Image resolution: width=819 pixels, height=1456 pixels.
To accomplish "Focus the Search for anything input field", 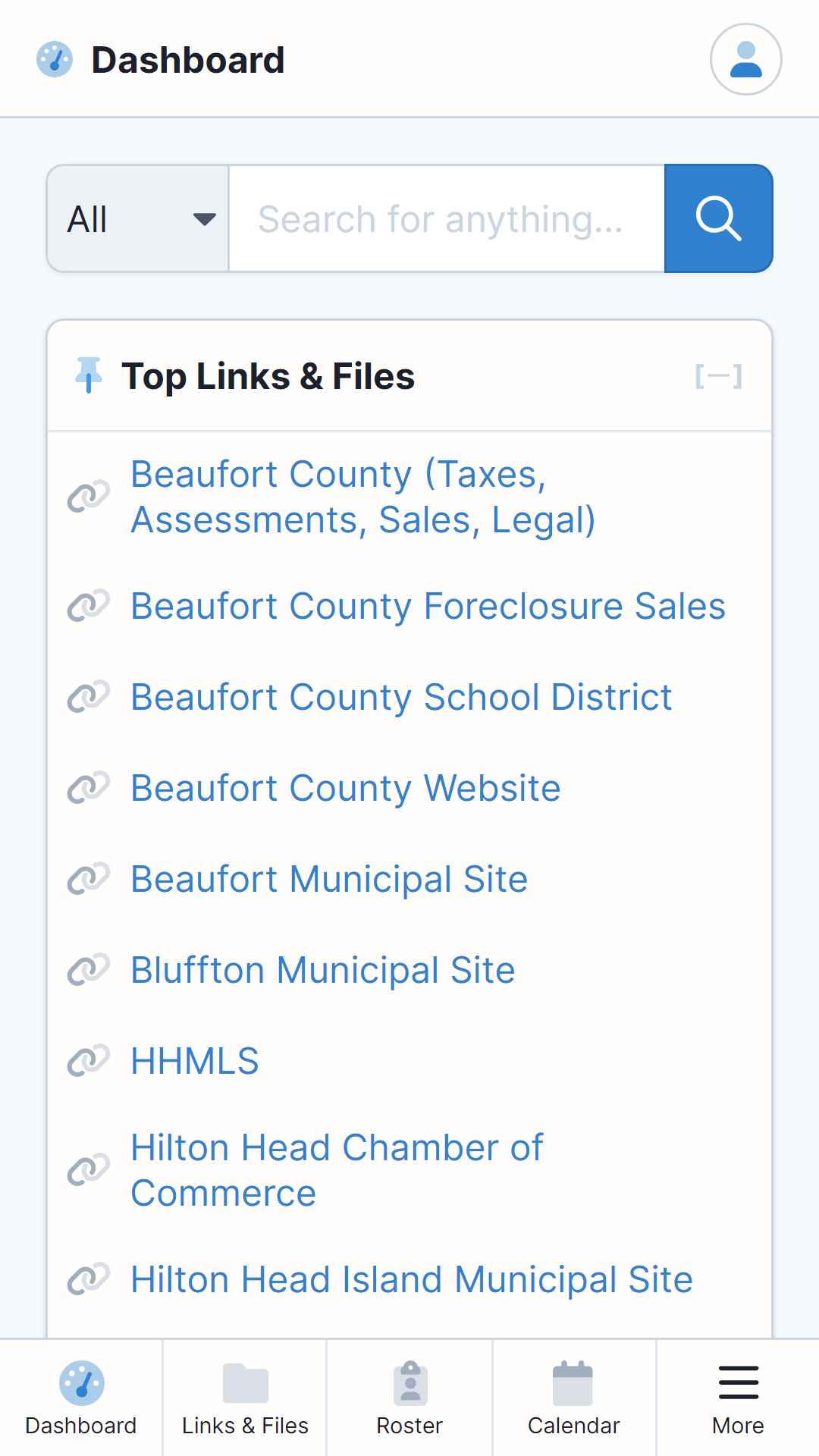I will tap(447, 218).
